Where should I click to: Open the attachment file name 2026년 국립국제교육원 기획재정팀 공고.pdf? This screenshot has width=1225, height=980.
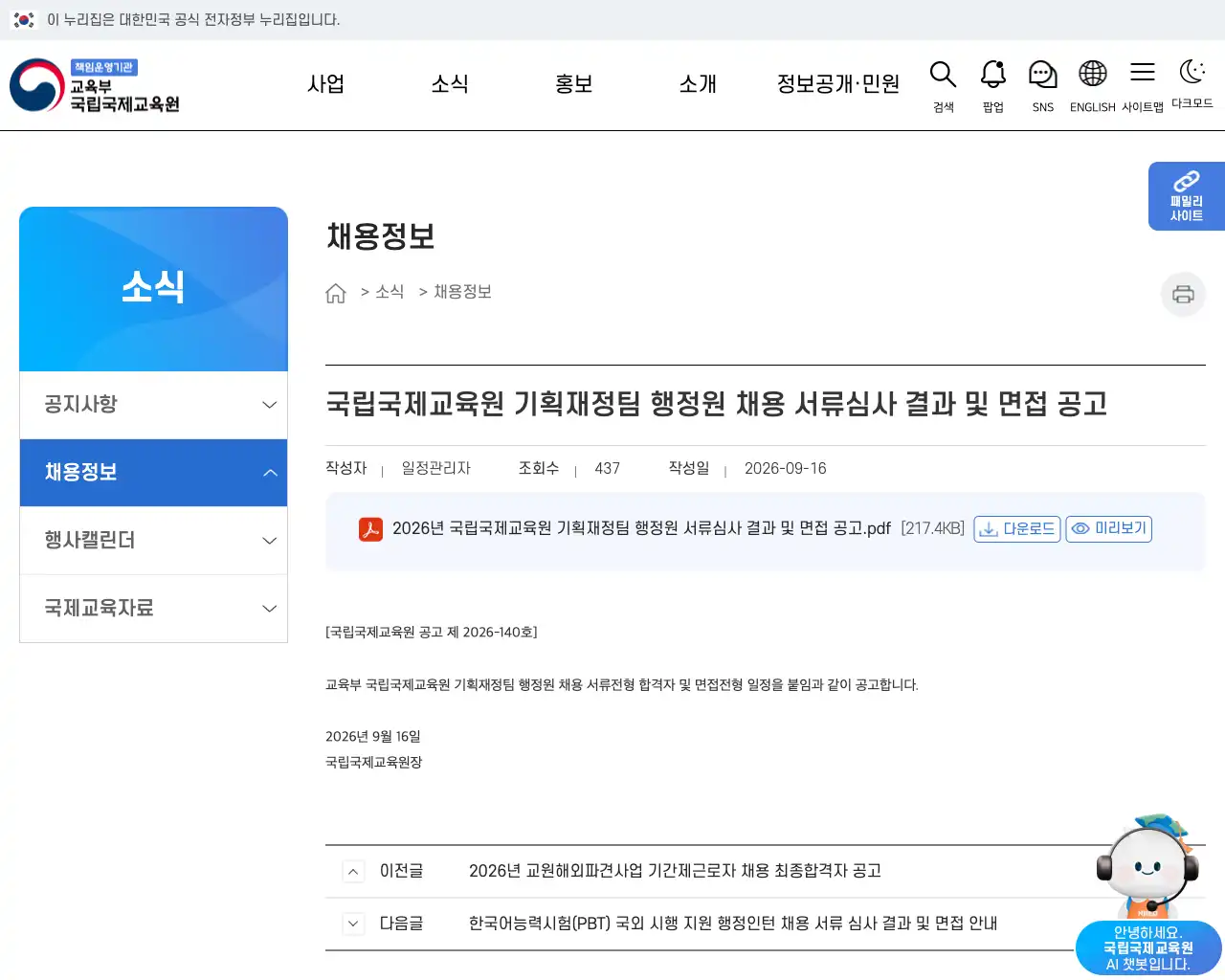[641, 528]
